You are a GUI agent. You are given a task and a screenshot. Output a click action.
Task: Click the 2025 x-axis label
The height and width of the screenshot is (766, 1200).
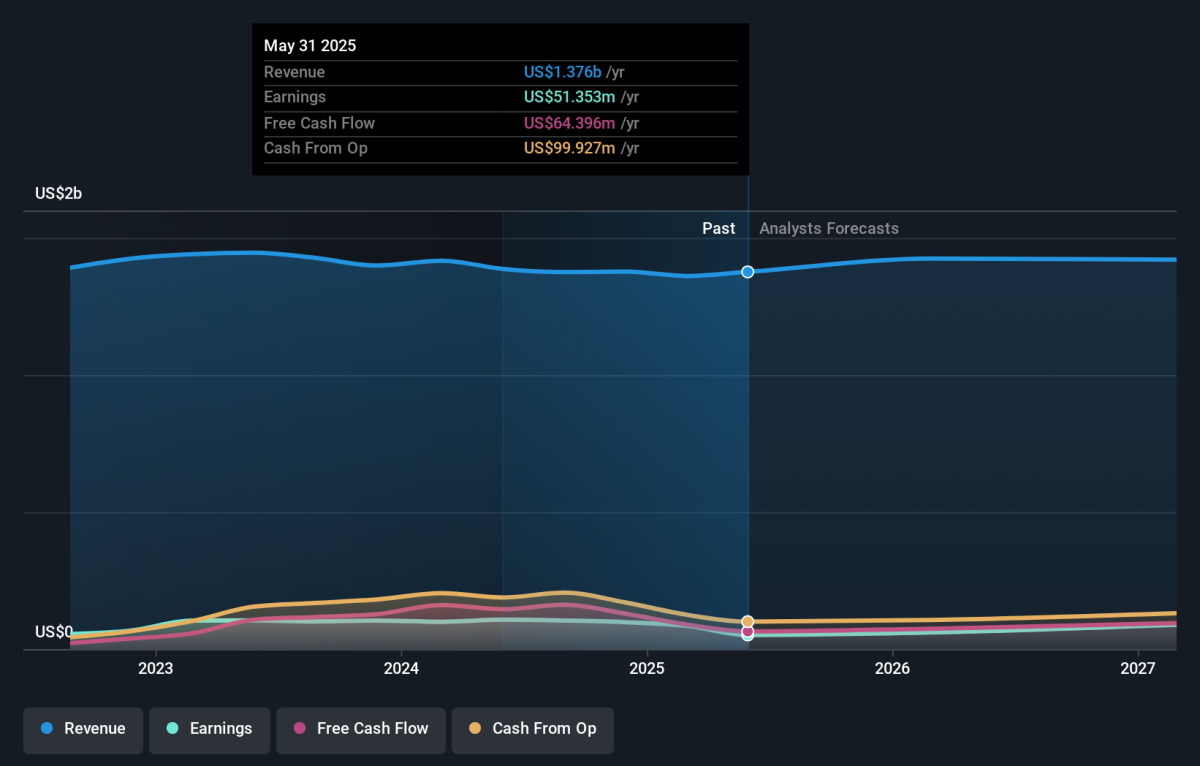(647, 668)
